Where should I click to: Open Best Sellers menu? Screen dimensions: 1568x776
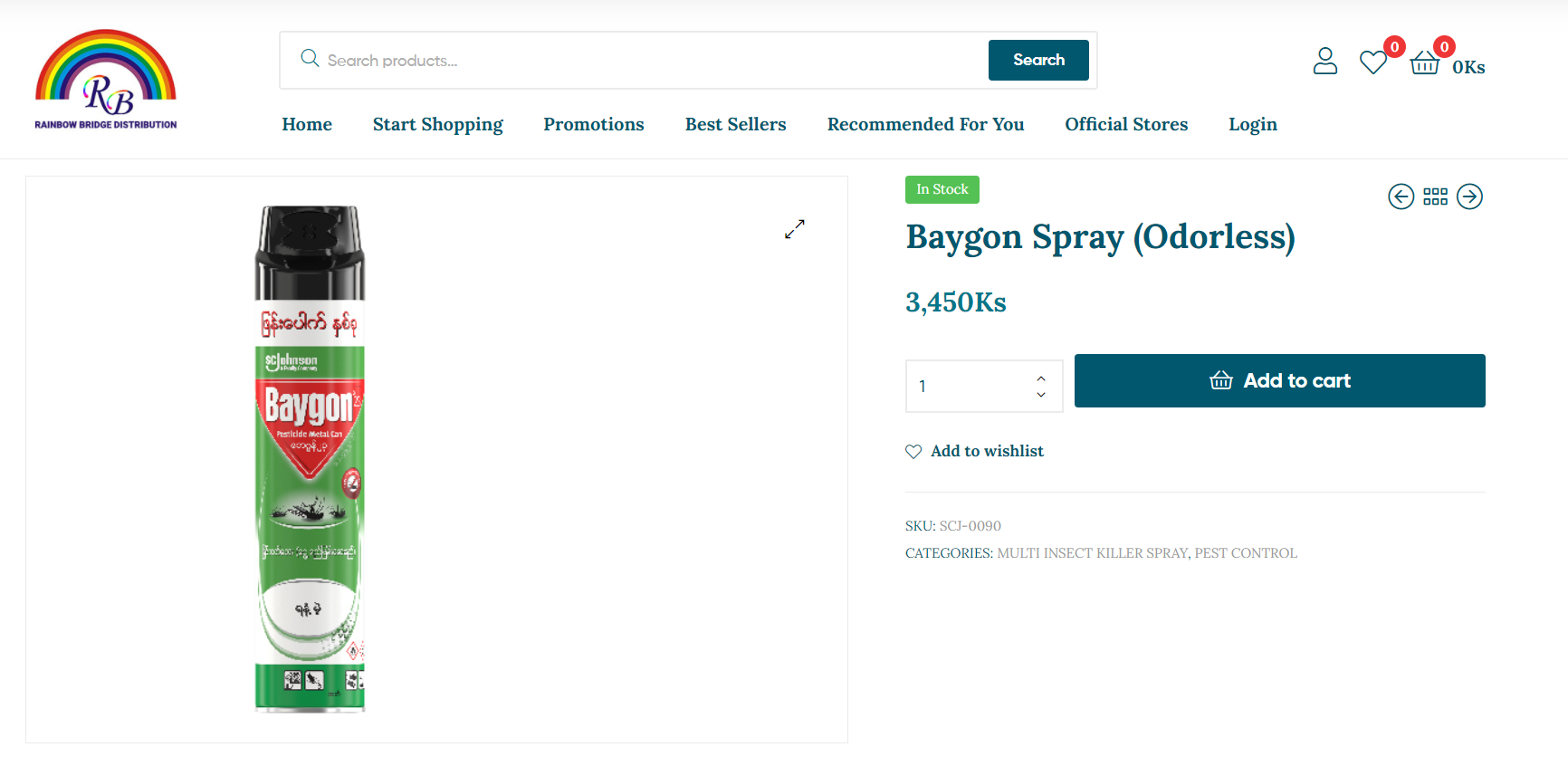click(736, 124)
